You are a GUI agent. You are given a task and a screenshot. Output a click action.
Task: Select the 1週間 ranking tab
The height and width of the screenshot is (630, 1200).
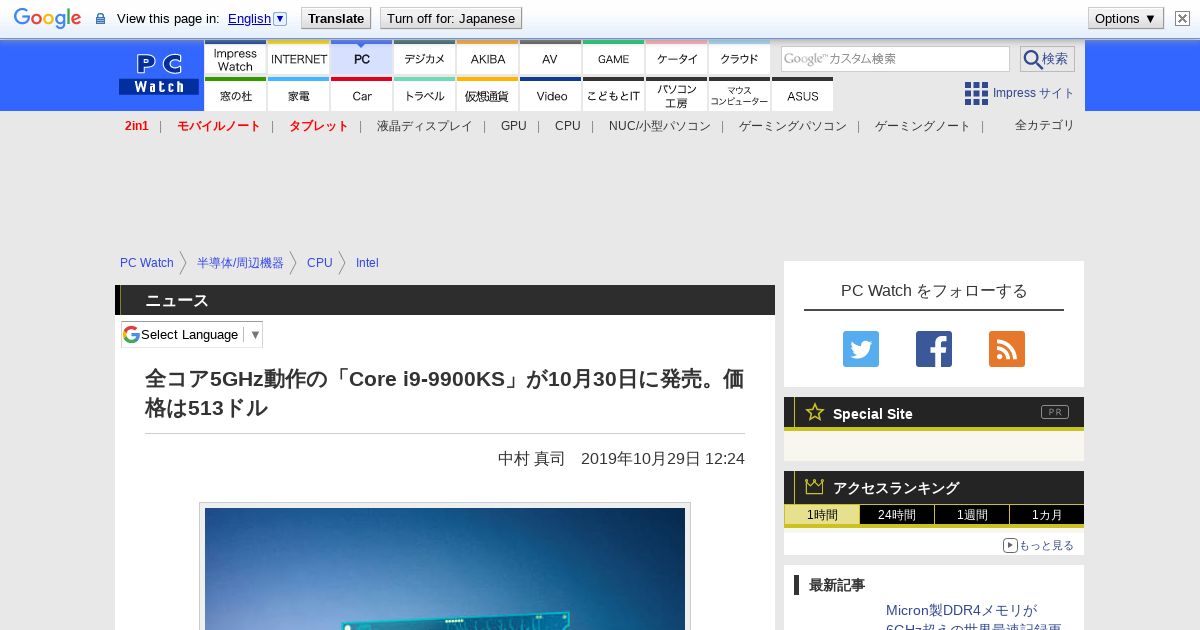(972, 515)
